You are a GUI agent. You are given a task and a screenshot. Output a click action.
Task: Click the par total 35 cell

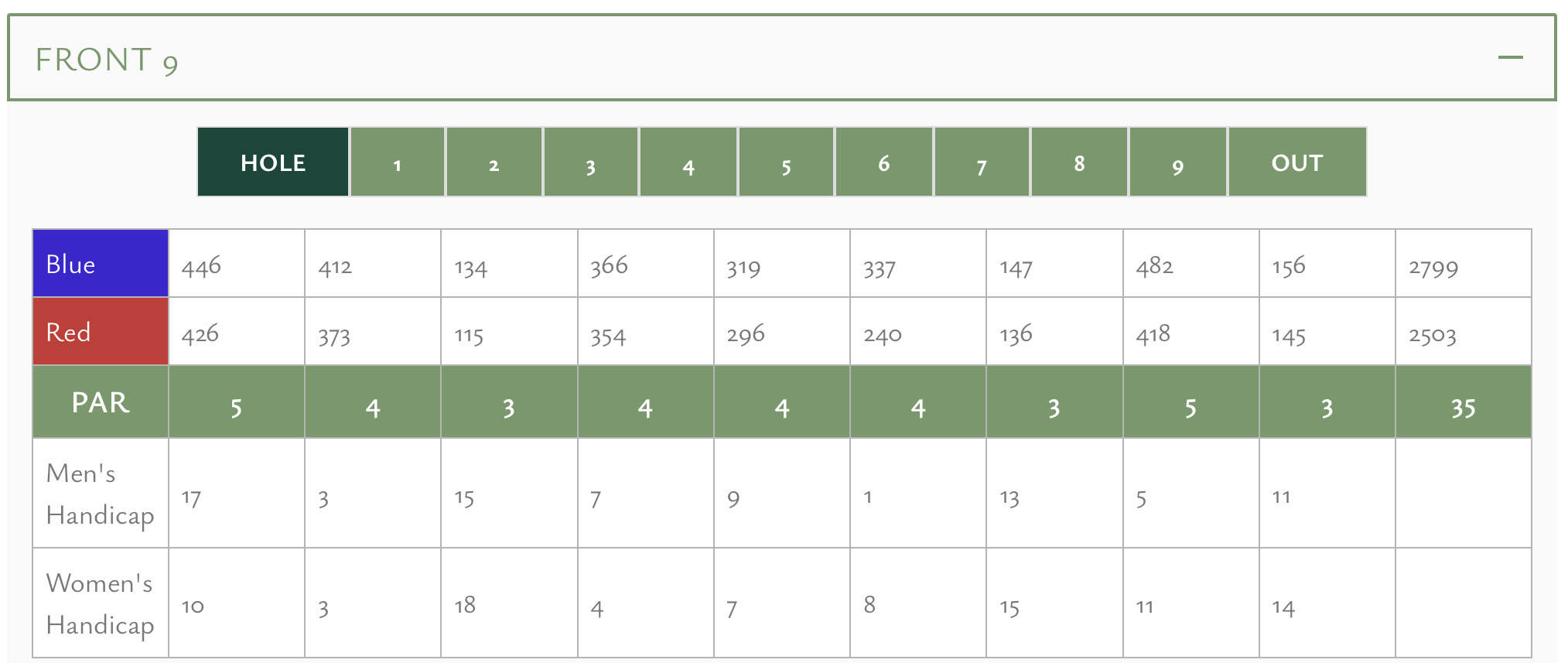(1464, 402)
